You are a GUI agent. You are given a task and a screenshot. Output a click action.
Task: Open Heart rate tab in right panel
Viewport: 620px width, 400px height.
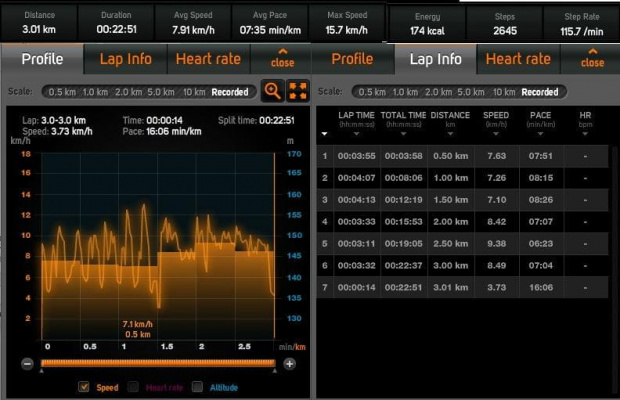pyautogui.click(x=518, y=58)
